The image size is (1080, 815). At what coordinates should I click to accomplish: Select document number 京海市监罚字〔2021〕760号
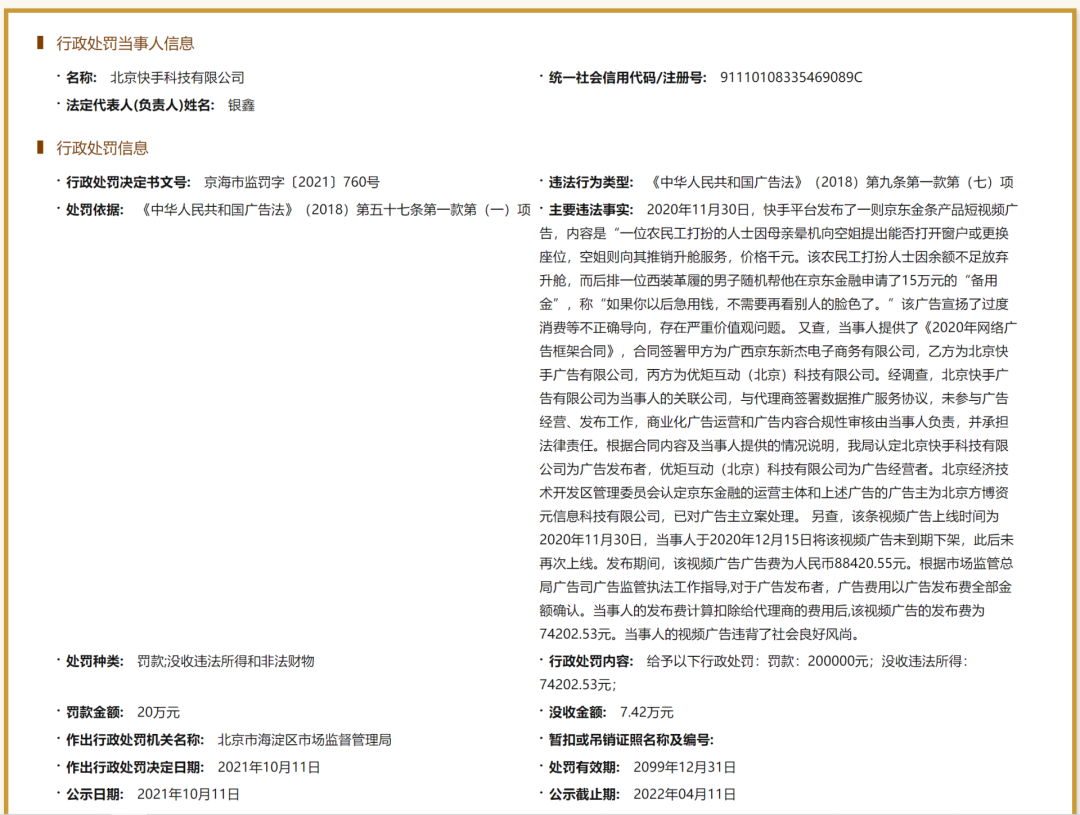click(291, 183)
